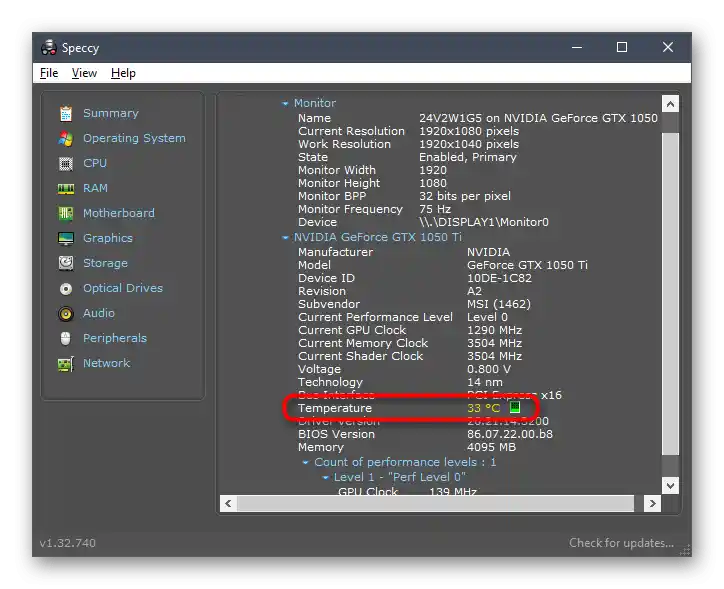Click the Storage hard drive icon
The image size is (724, 589).
66,263
